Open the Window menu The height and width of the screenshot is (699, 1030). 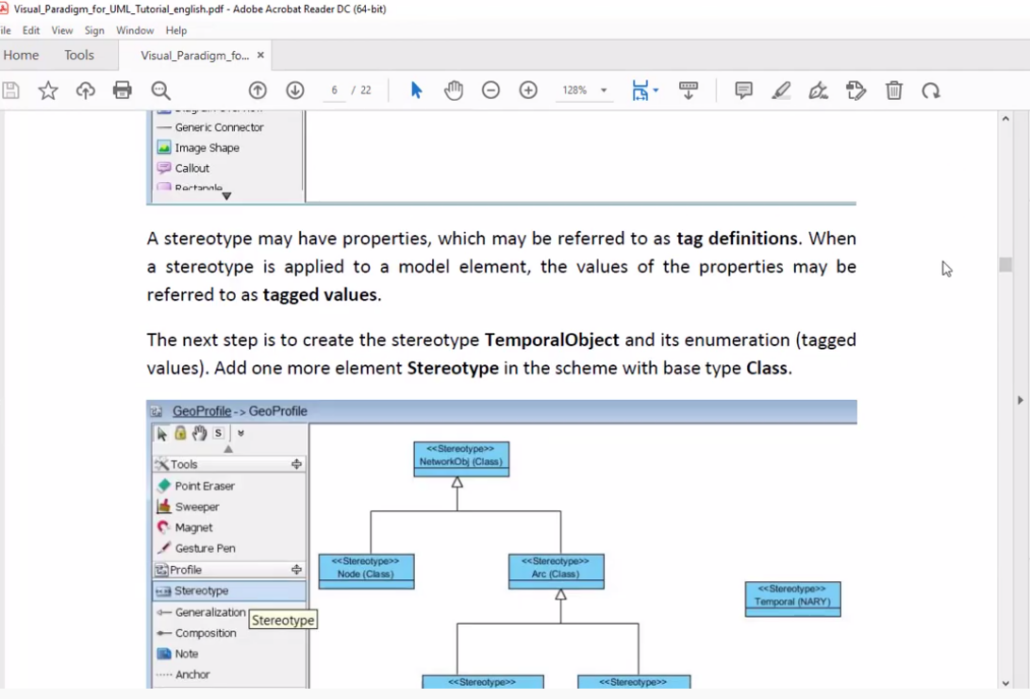(135, 30)
